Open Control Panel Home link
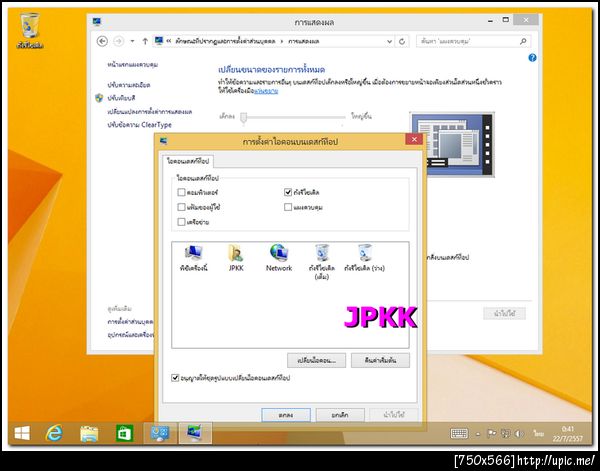This screenshot has width=600, height=471. 133,65
